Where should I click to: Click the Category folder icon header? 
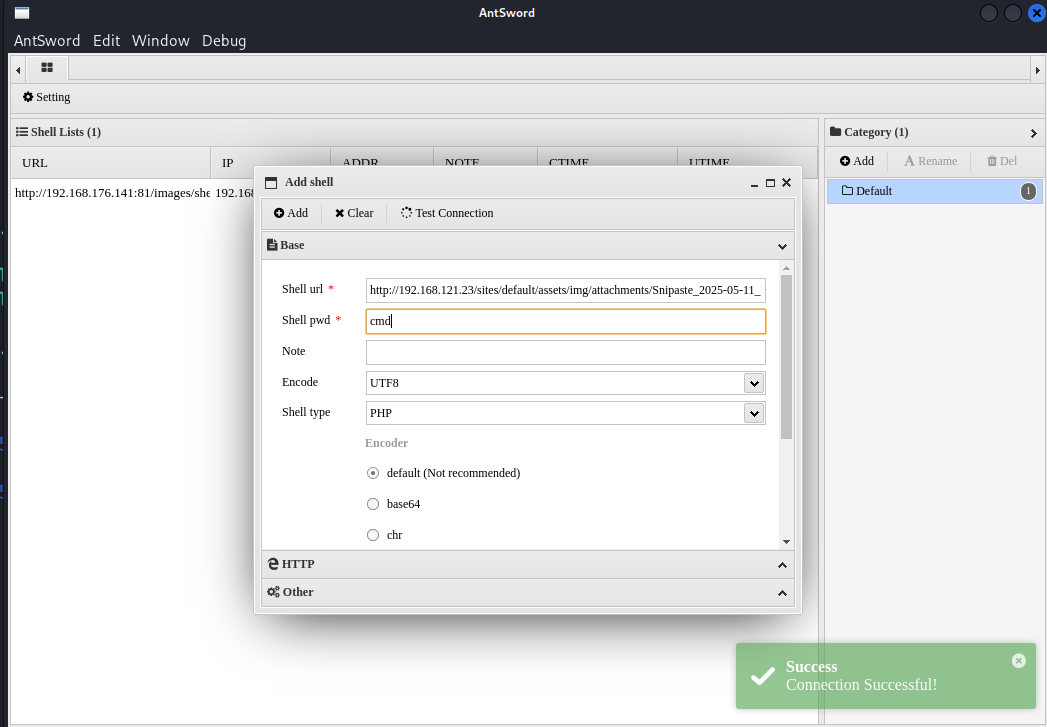[835, 132]
